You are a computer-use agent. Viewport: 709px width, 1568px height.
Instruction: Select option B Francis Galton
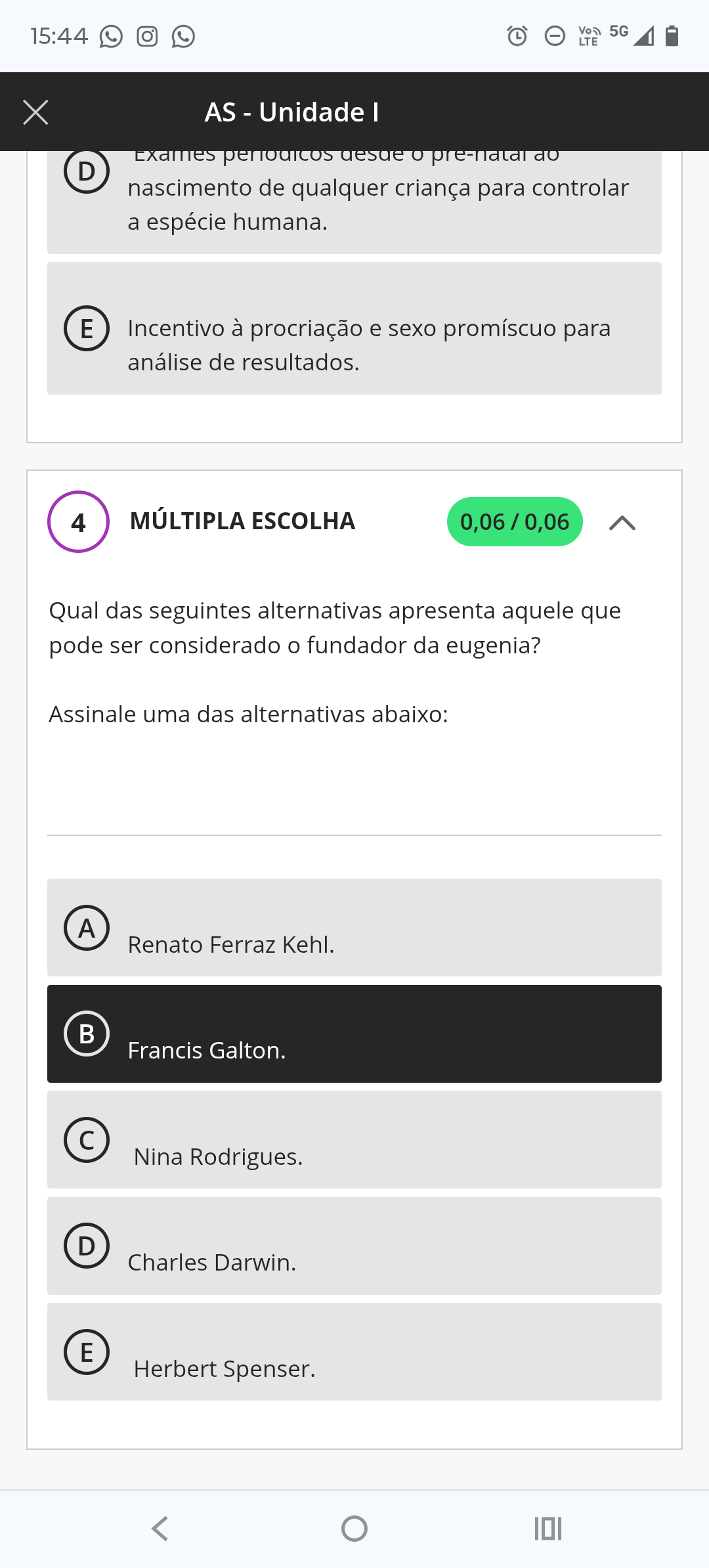coord(354,1034)
